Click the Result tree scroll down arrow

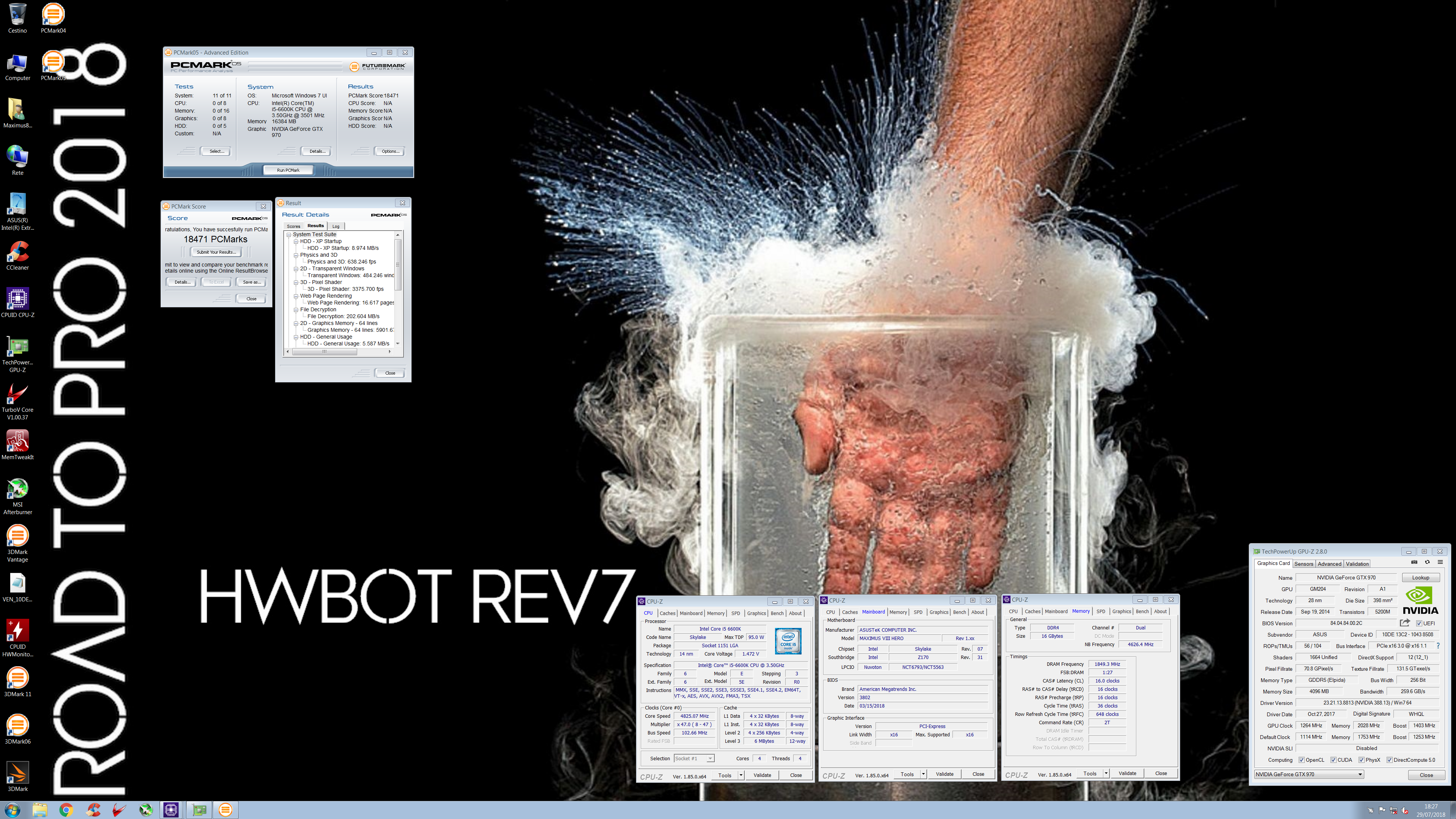pos(398,343)
